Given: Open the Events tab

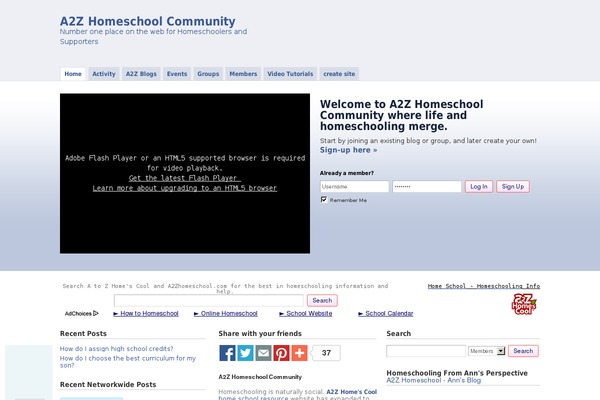Looking at the screenshot, I should (x=177, y=74).
